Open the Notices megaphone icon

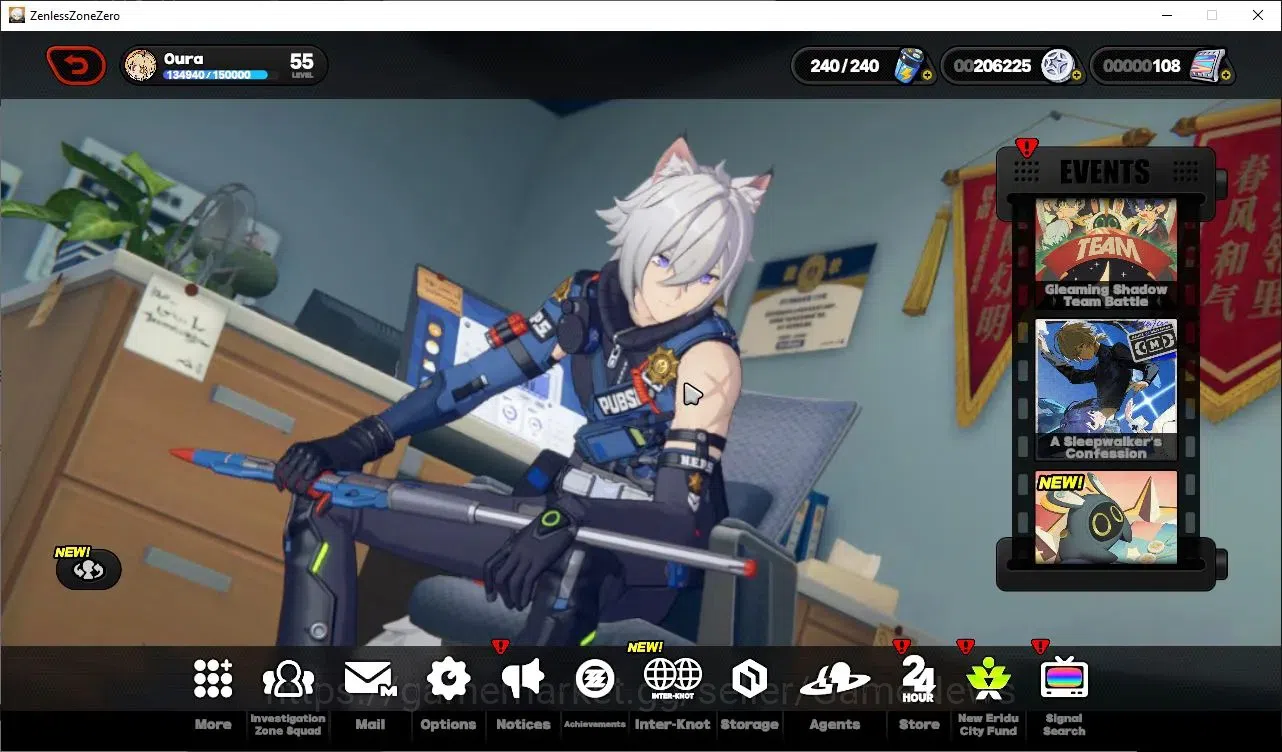click(523, 679)
